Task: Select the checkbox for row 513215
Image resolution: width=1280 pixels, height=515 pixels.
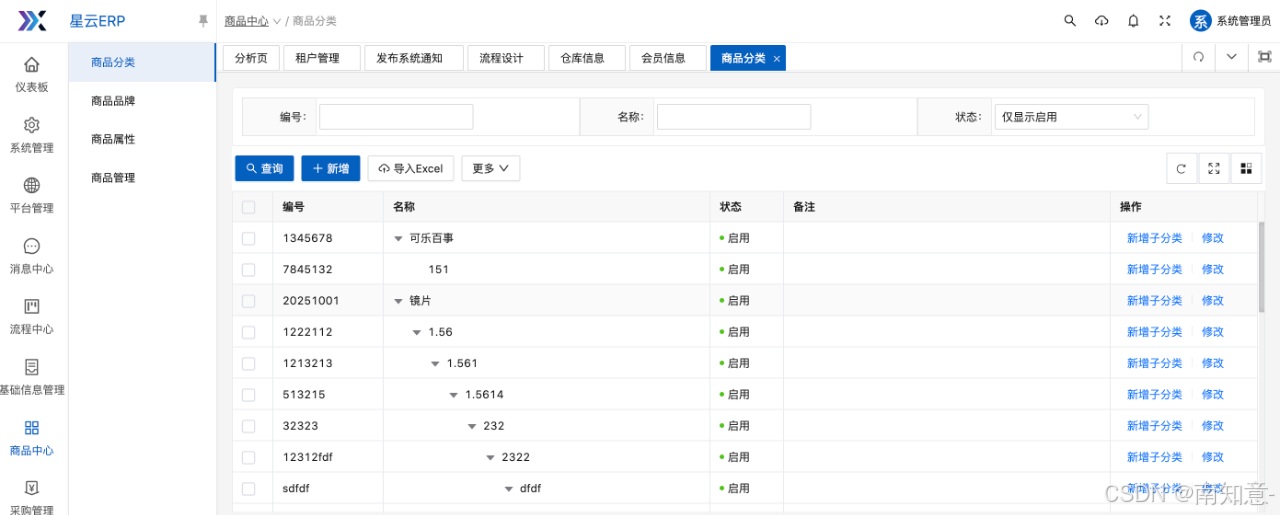Action: (x=249, y=394)
